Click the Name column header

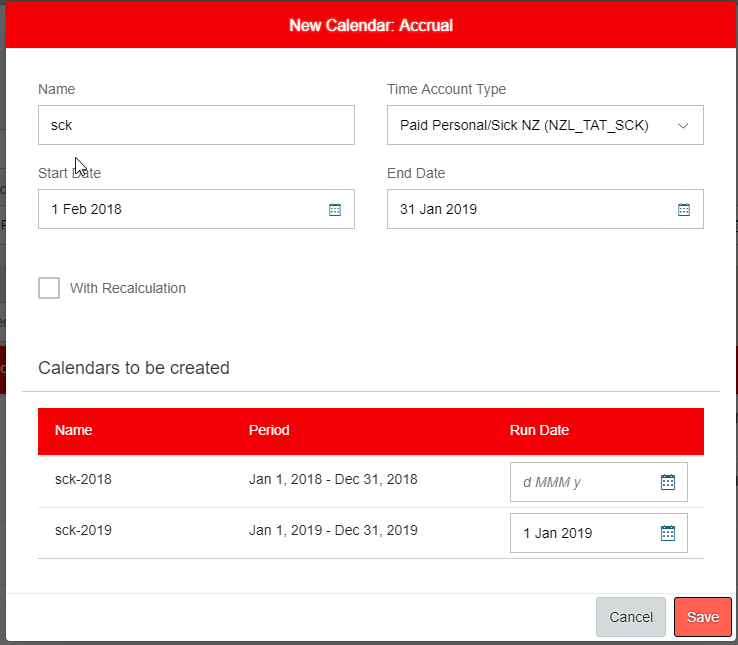point(73,430)
